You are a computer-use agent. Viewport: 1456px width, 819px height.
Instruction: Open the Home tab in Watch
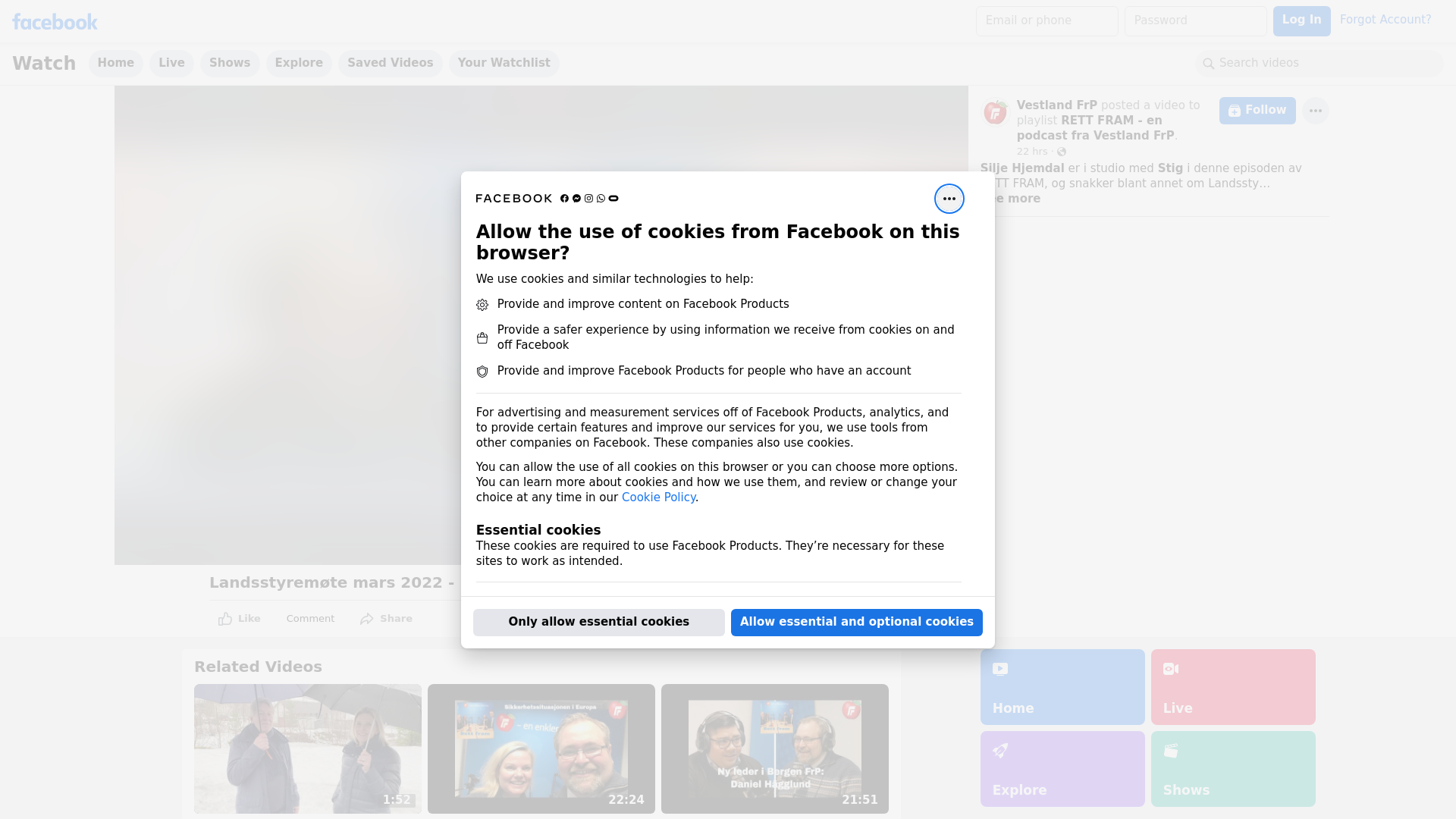115,63
